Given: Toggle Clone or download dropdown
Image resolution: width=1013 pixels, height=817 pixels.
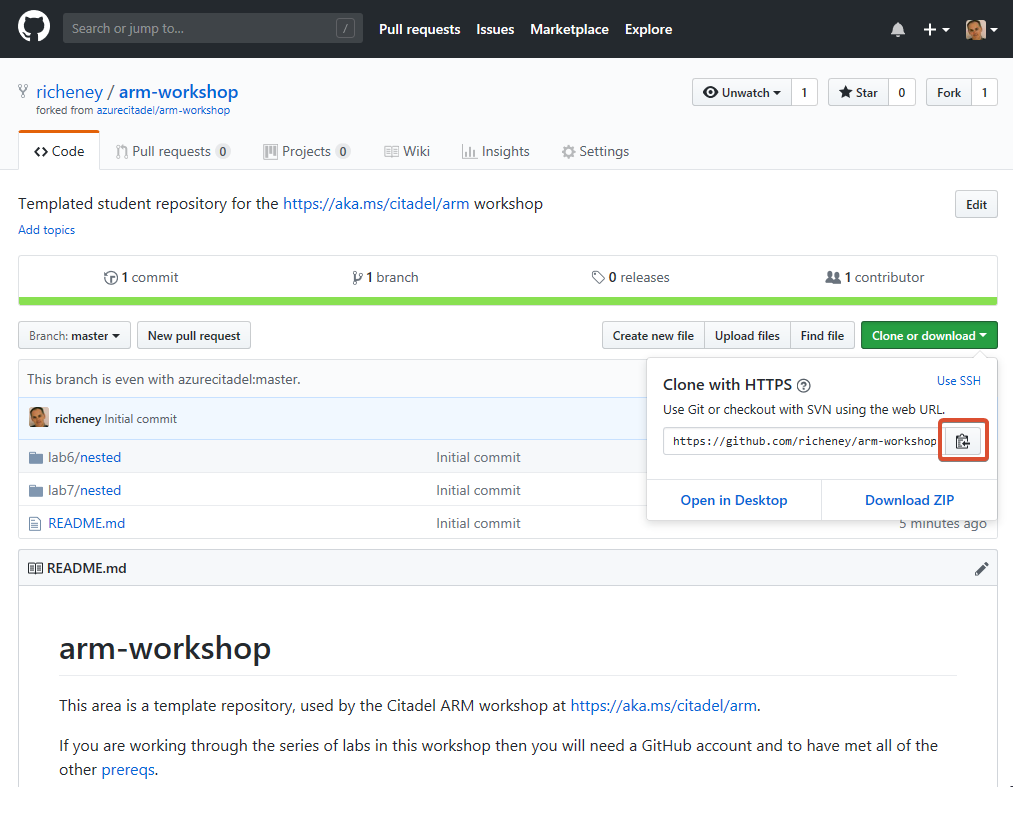Looking at the screenshot, I should point(929,335).
